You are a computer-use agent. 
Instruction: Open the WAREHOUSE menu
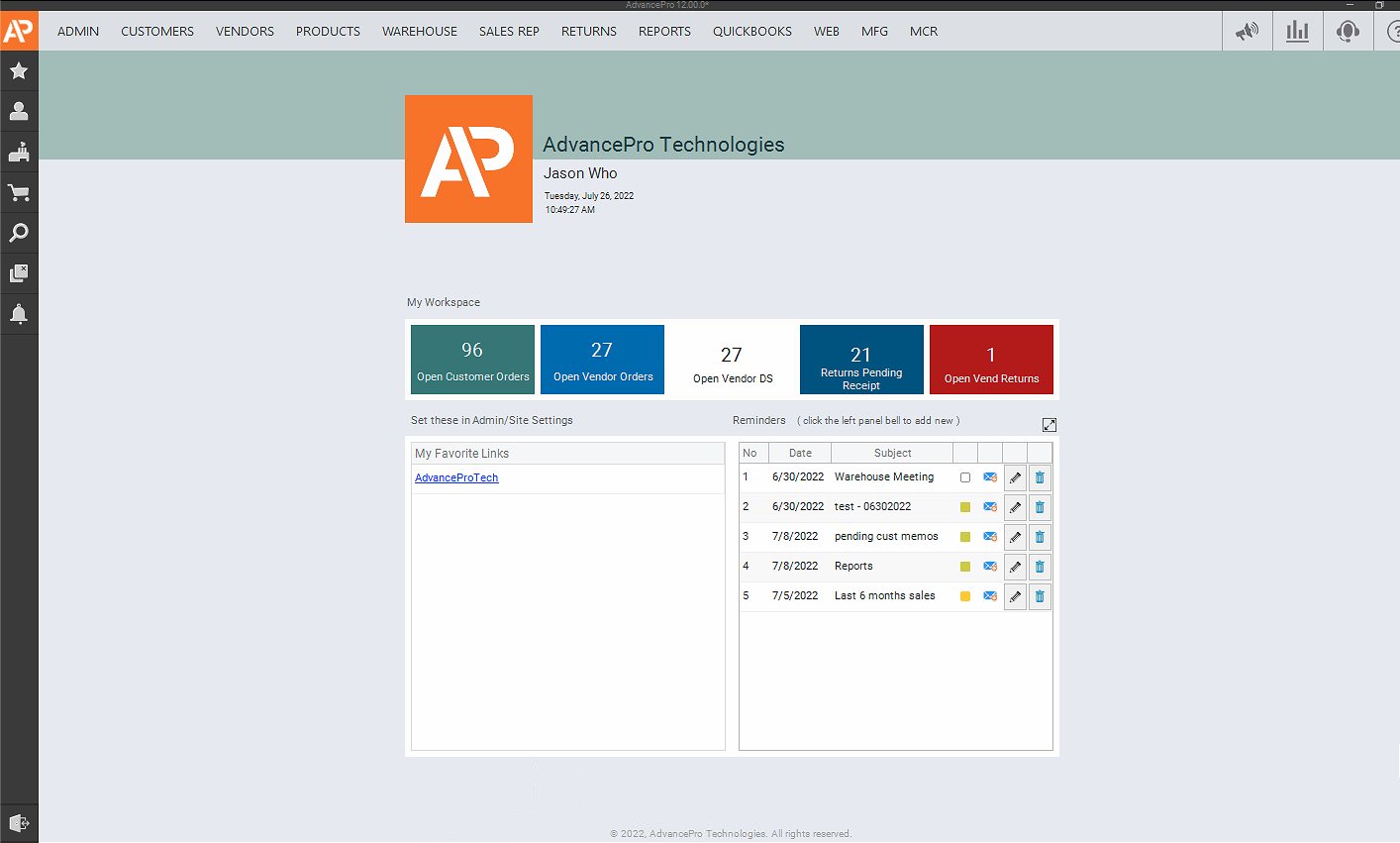pos(420,32)
